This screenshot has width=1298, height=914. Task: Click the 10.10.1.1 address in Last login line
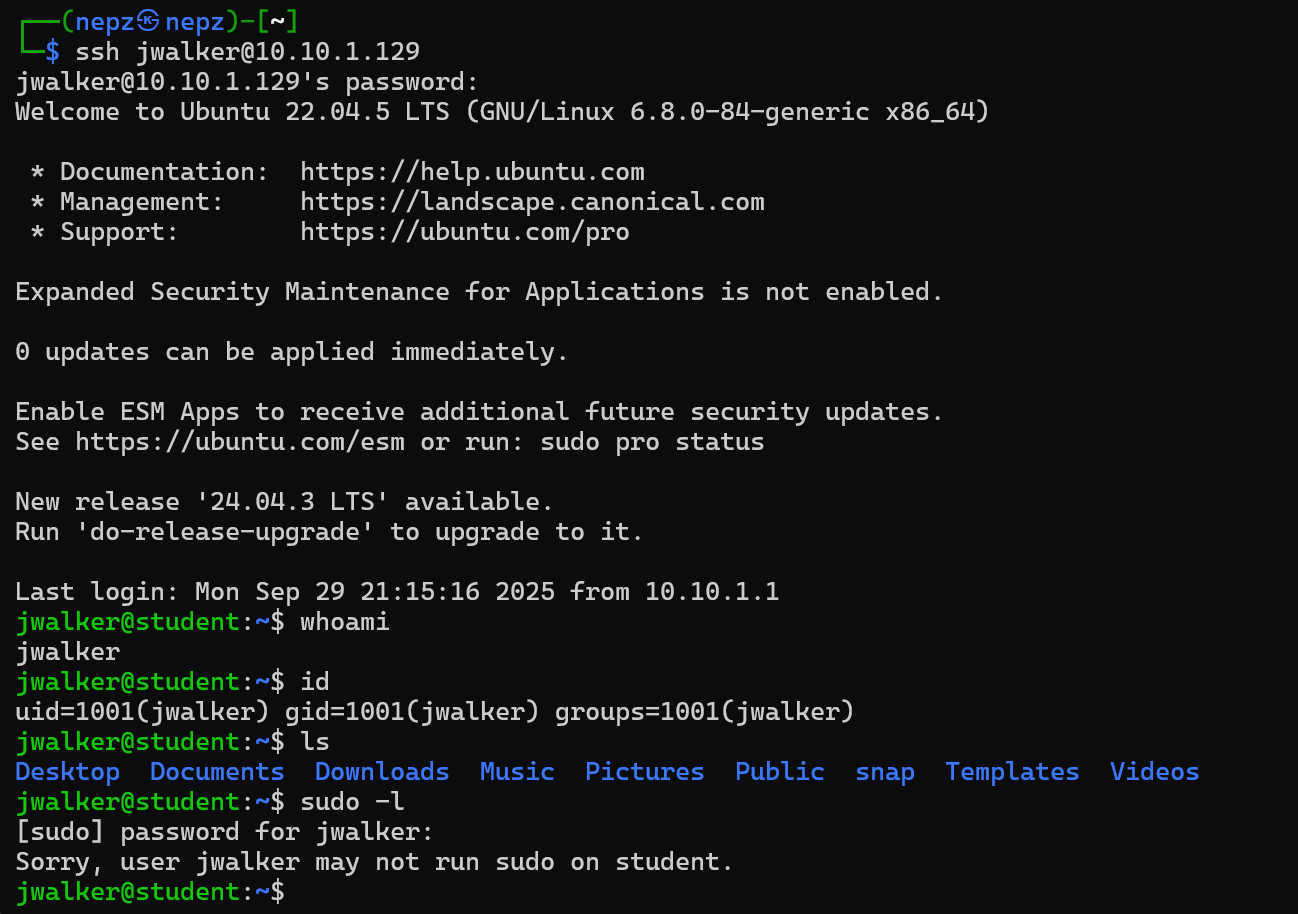click(x=711, y=592)
